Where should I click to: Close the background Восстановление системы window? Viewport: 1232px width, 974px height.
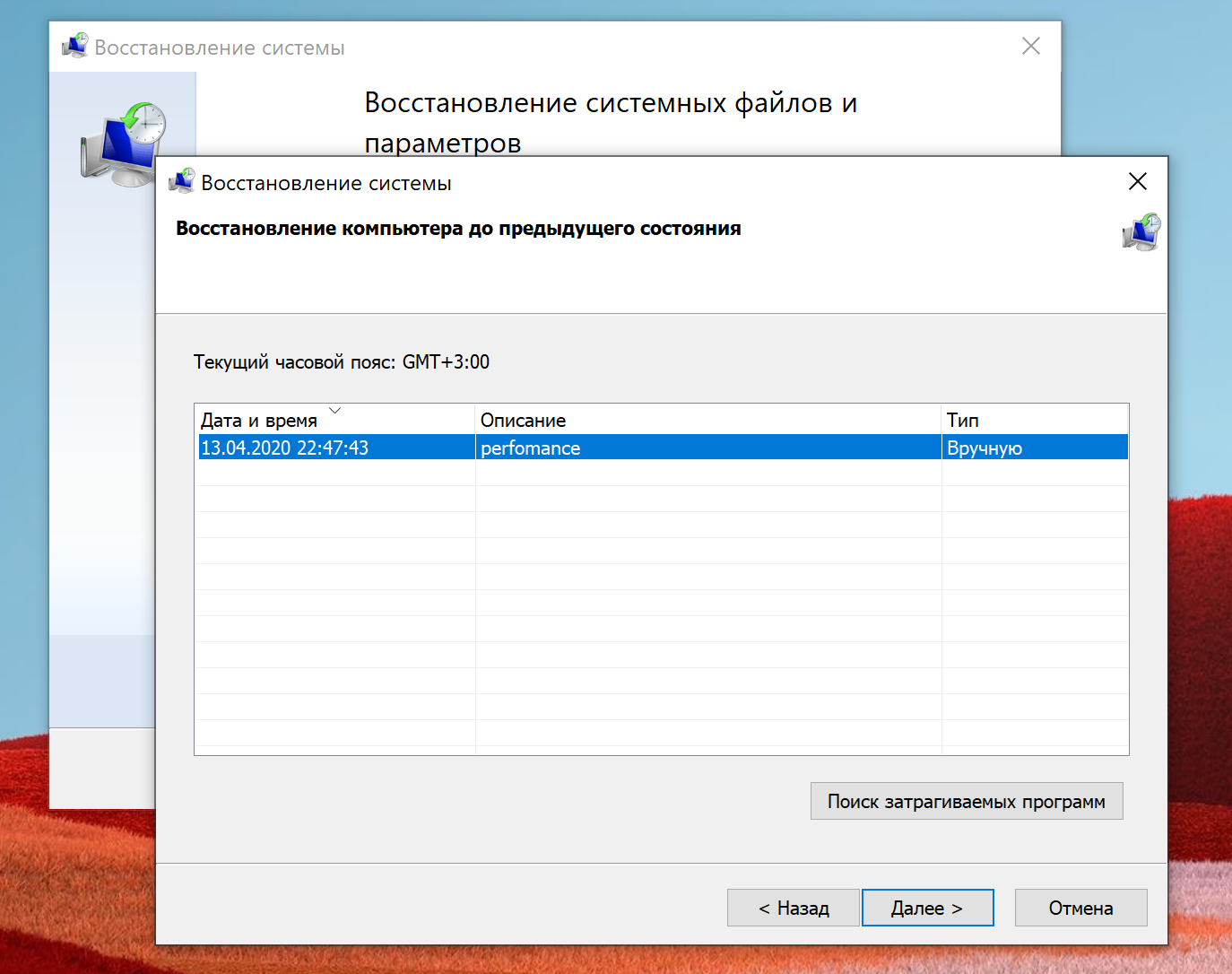tap(1031, 46)
